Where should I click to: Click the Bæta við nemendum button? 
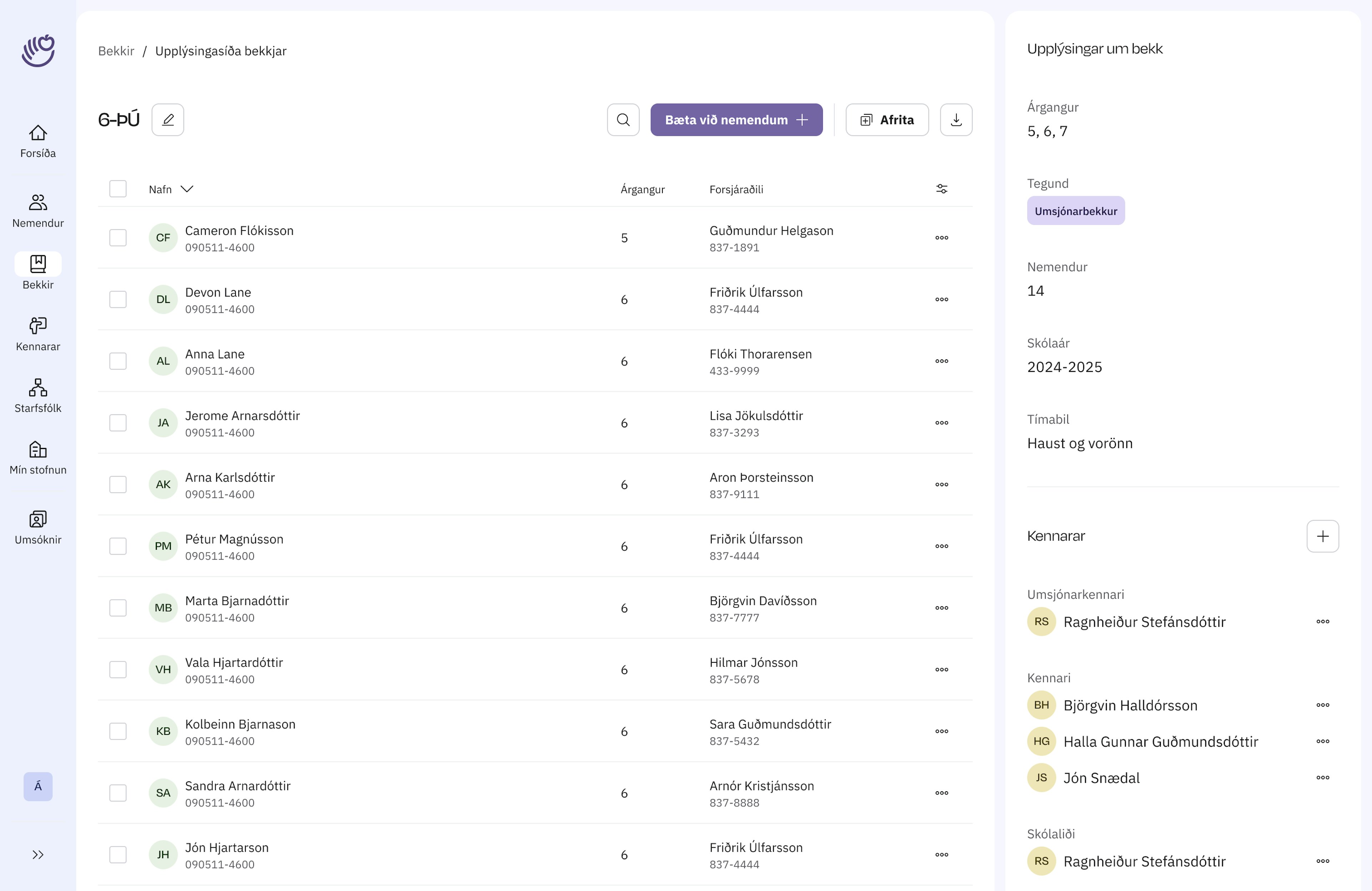(x=736, y=120)
